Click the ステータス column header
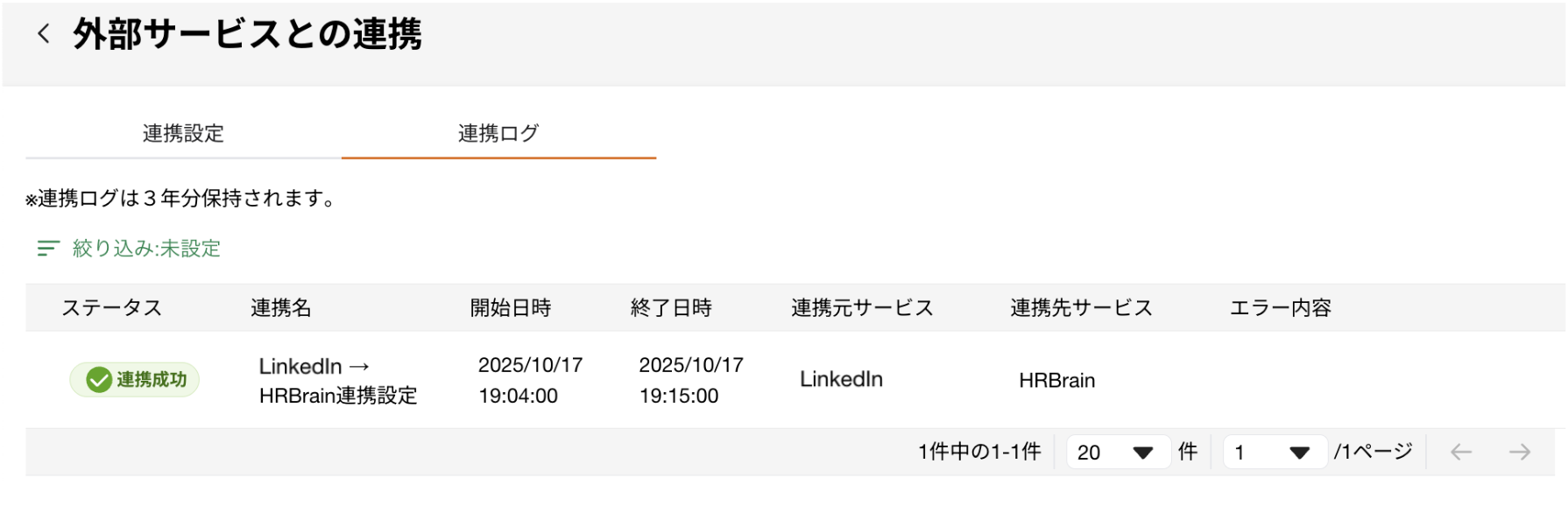 [x=112, y=308]
